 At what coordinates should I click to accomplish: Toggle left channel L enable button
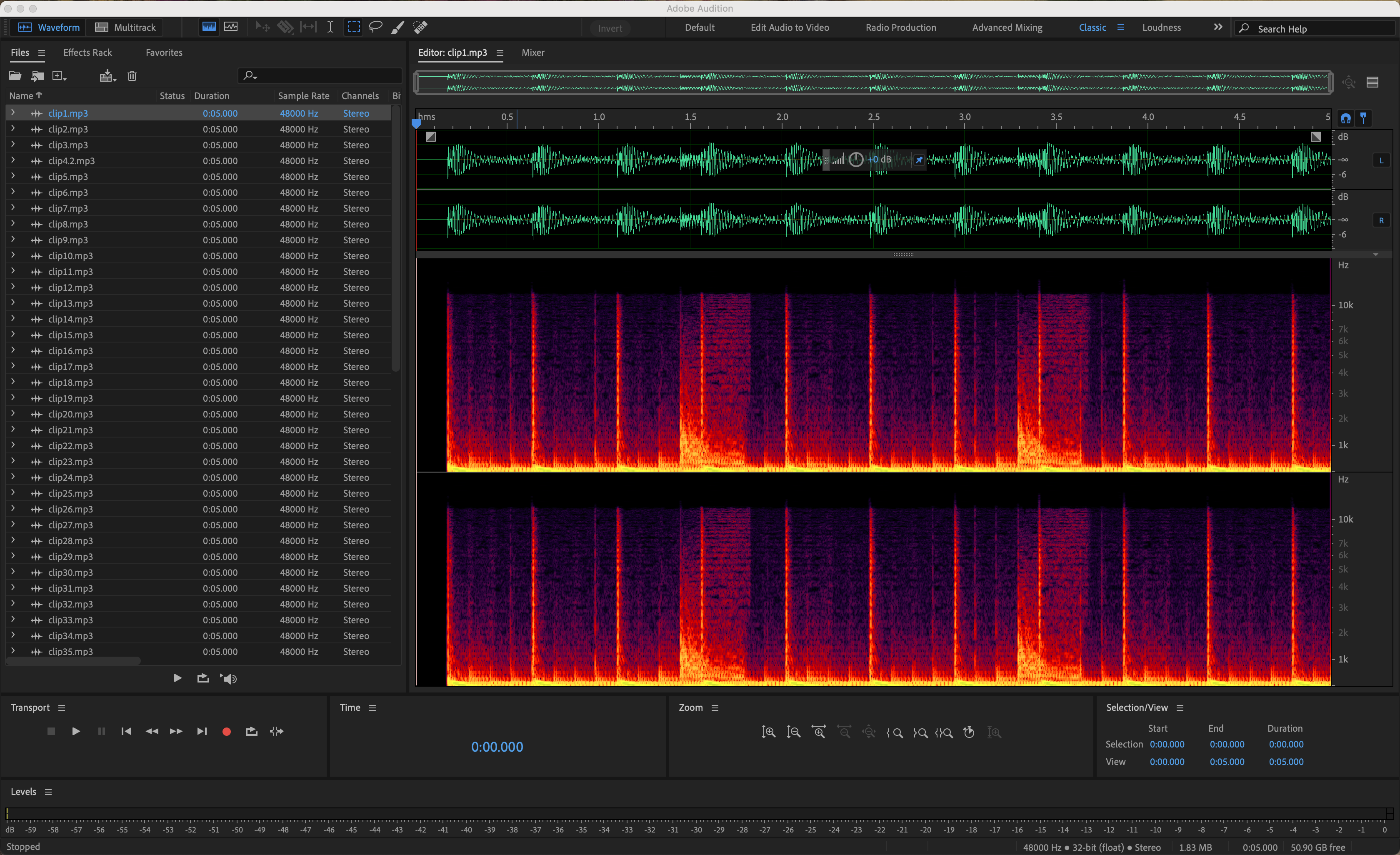tap(1381, 160)
